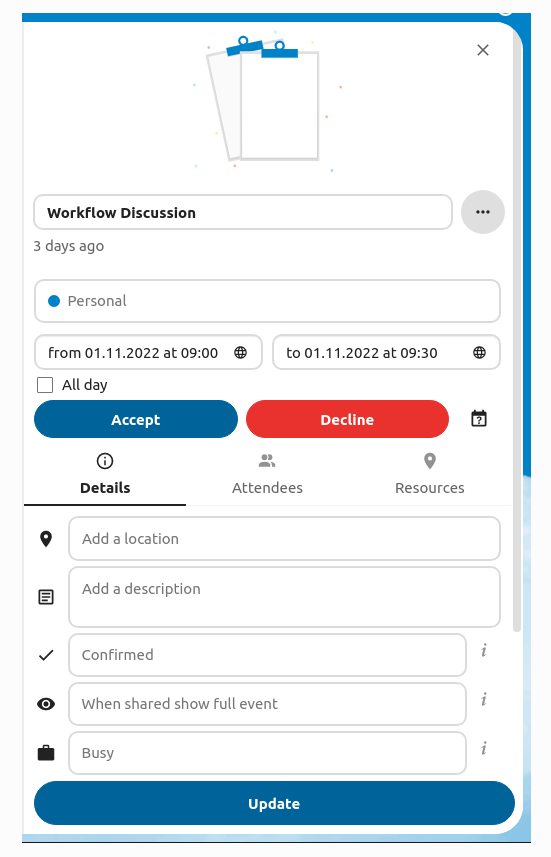Open the Personal calendar selector

(267, 301)
